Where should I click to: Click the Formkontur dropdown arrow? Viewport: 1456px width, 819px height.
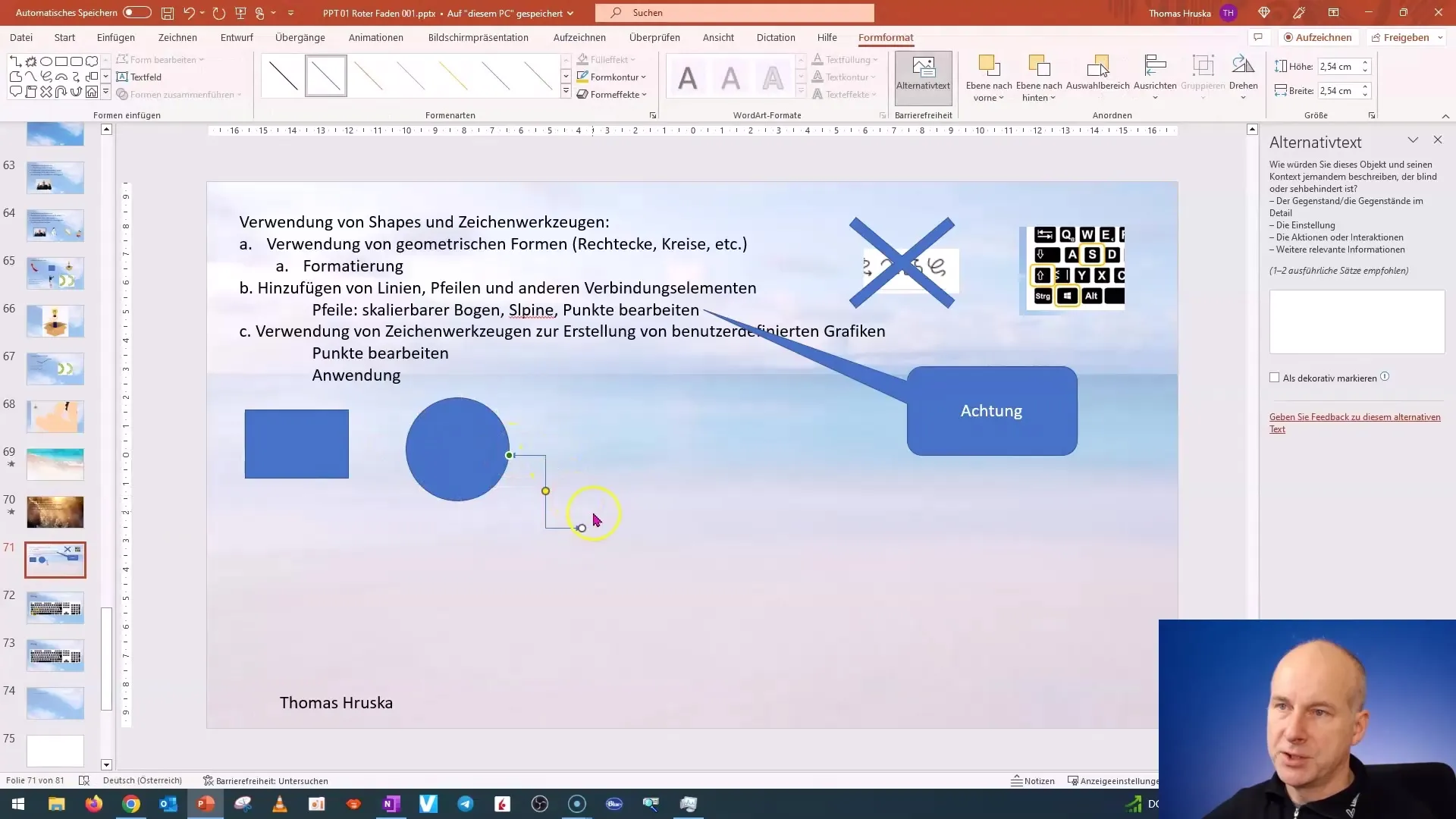click(645, 76)
